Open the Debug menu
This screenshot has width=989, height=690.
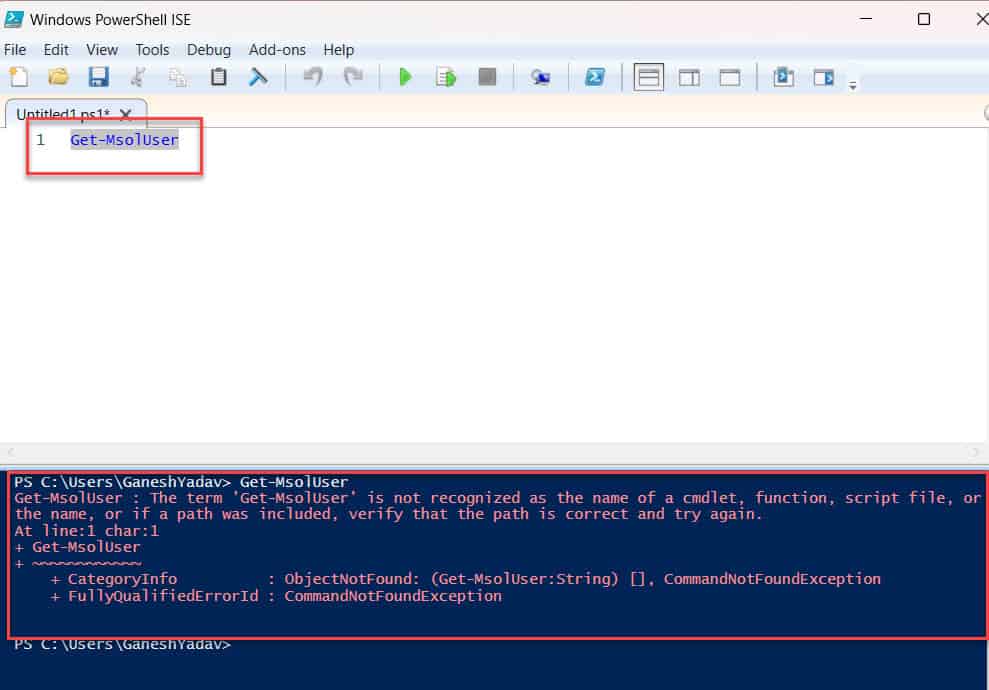click(209, 50)
